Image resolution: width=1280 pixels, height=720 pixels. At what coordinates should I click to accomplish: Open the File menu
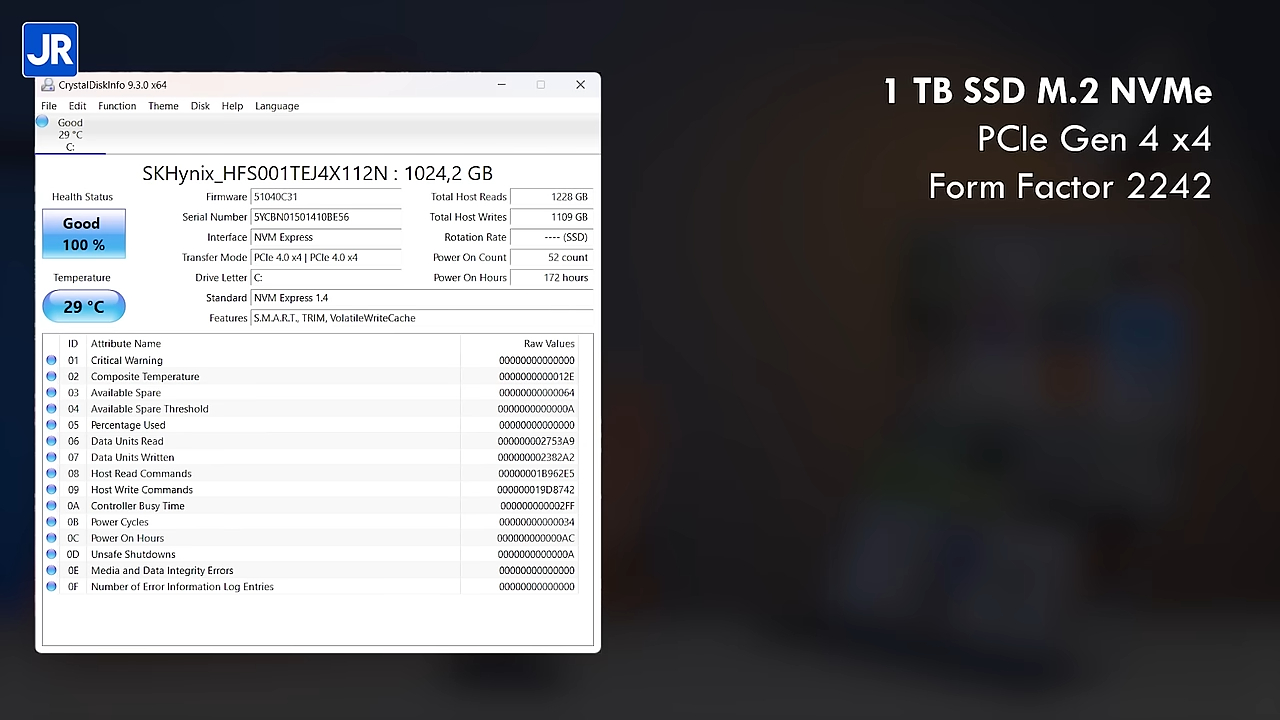click(x=49, y=106)
